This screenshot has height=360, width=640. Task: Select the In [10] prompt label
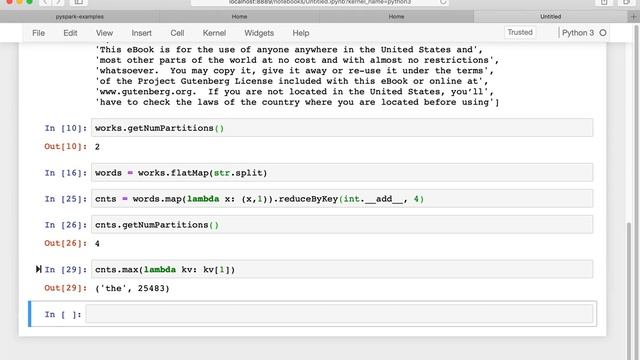point(66,128)
